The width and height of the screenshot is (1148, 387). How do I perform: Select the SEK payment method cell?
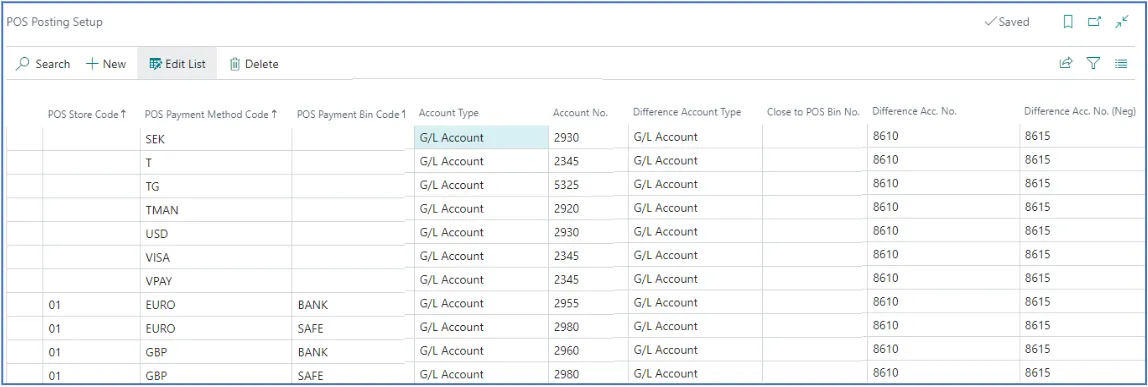[x=216, y=138]
